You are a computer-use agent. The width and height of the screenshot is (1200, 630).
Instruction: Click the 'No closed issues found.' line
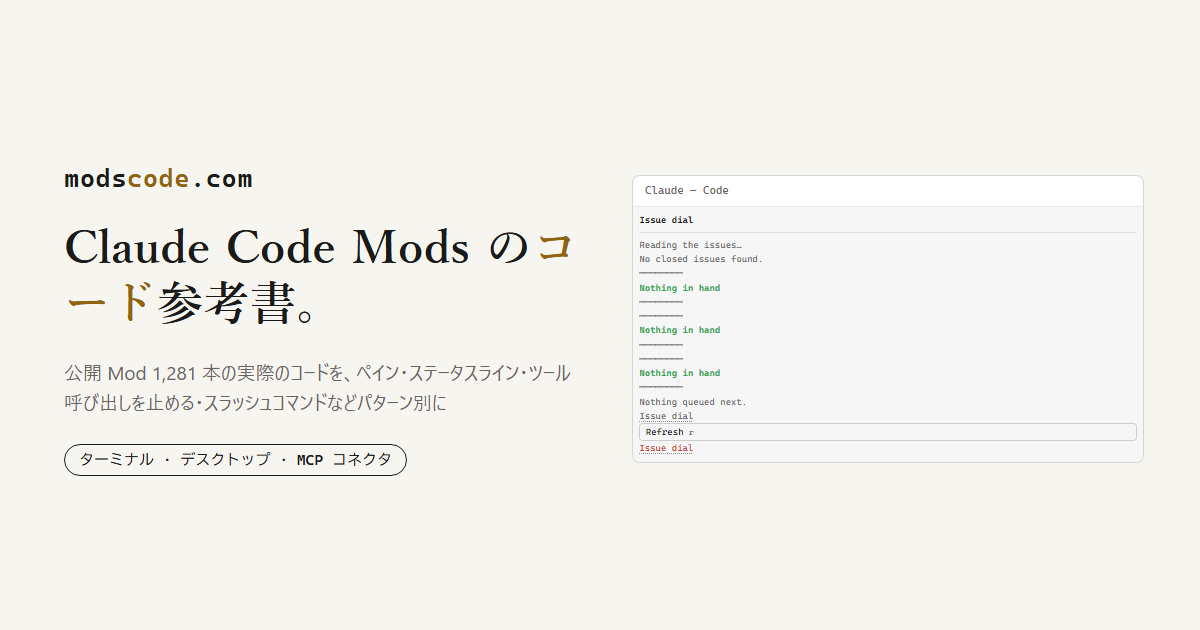click(701, 259)
